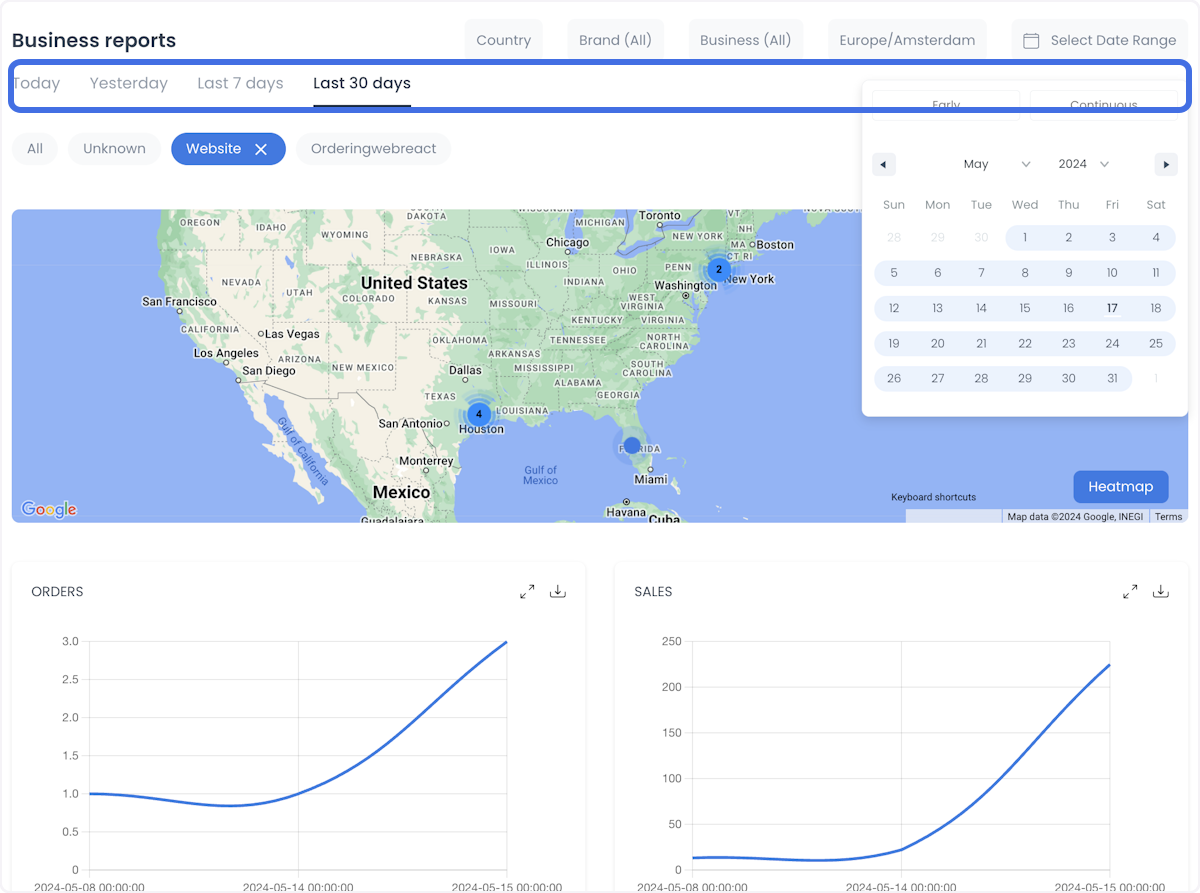Open the Brand (All) filter dropdown

pyautogui.click(x=616, y=40)
